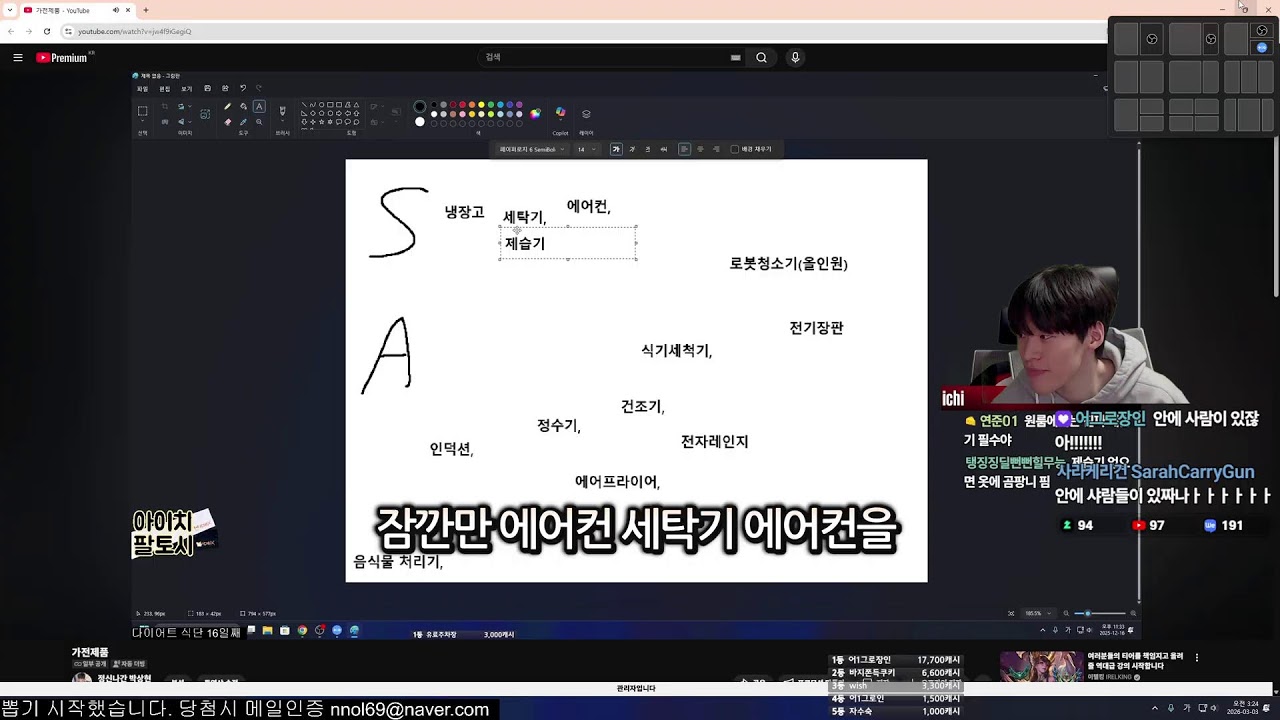Open the YouTube hamburger guide menu
This screenshot has width=1280, height=720.
pyautogui.click(x=17, y=58)
